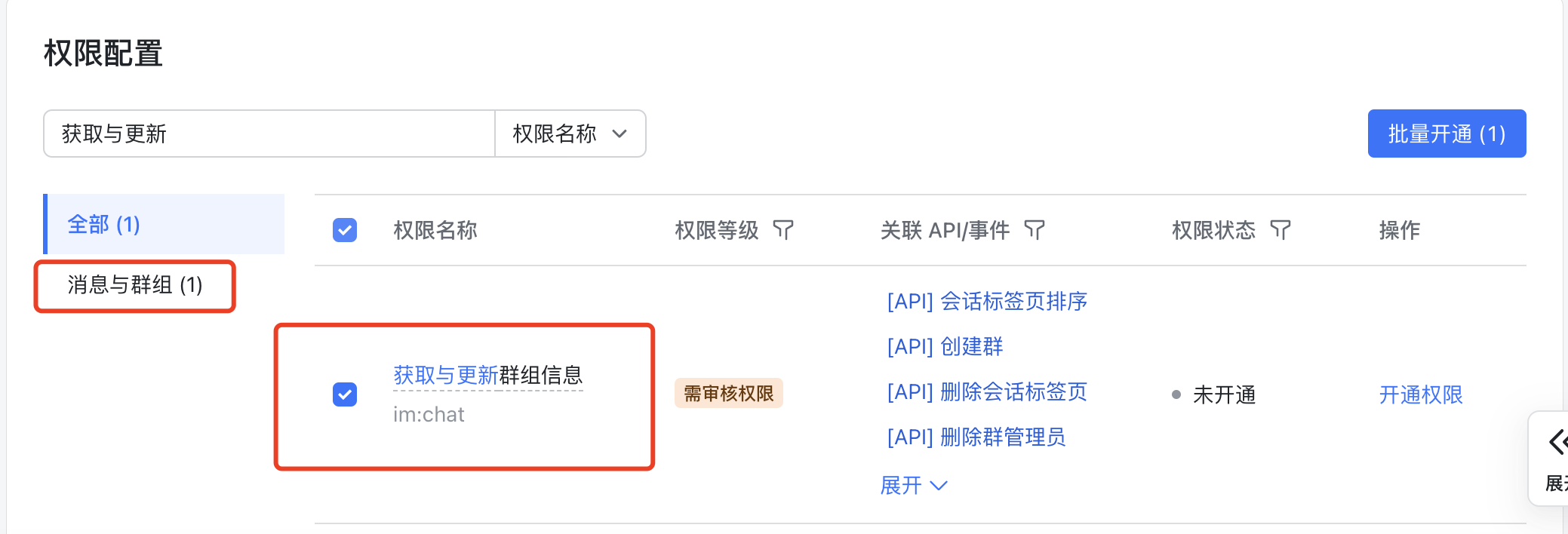Open [API] 会话标签页排序 link
1568x534 pixels.
pyautogui.click(x=987, y=301)
